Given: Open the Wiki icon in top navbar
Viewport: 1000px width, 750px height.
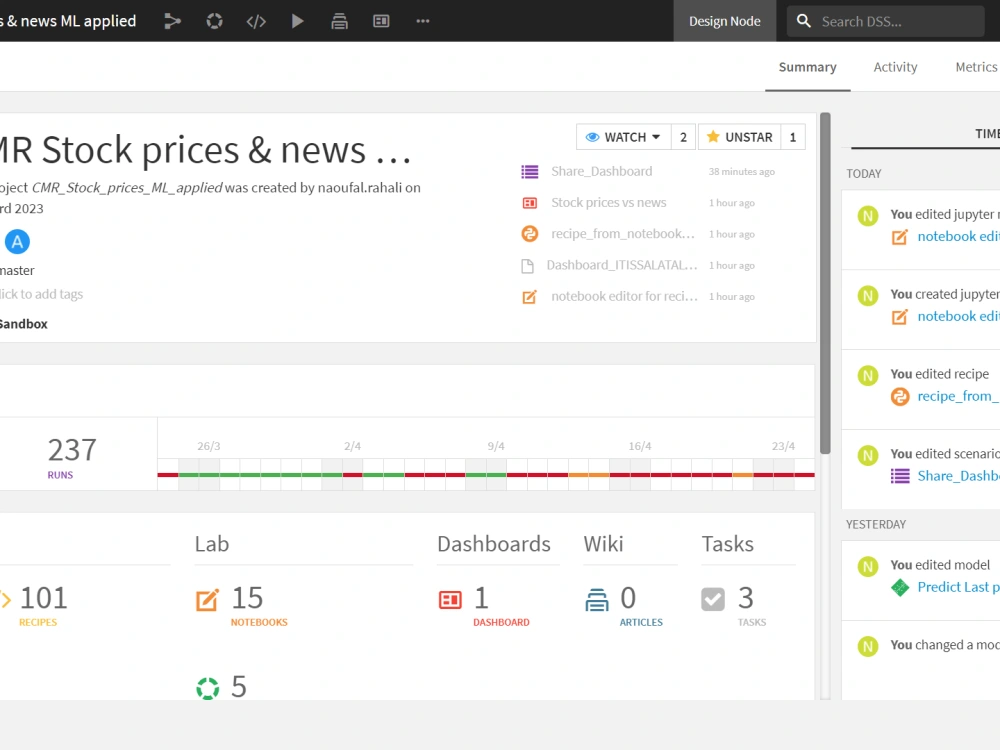Looking at the screenshot, I should 339,21.
